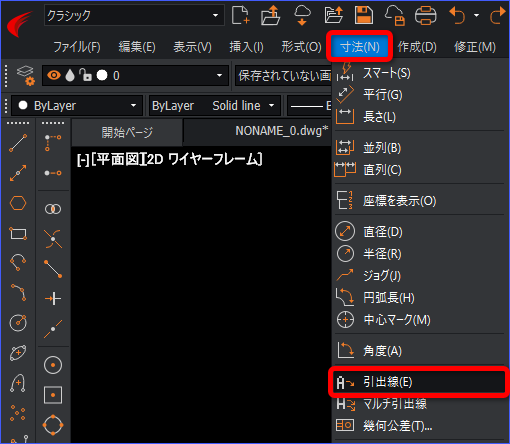Click the New drawing file icon

(240, 15)
